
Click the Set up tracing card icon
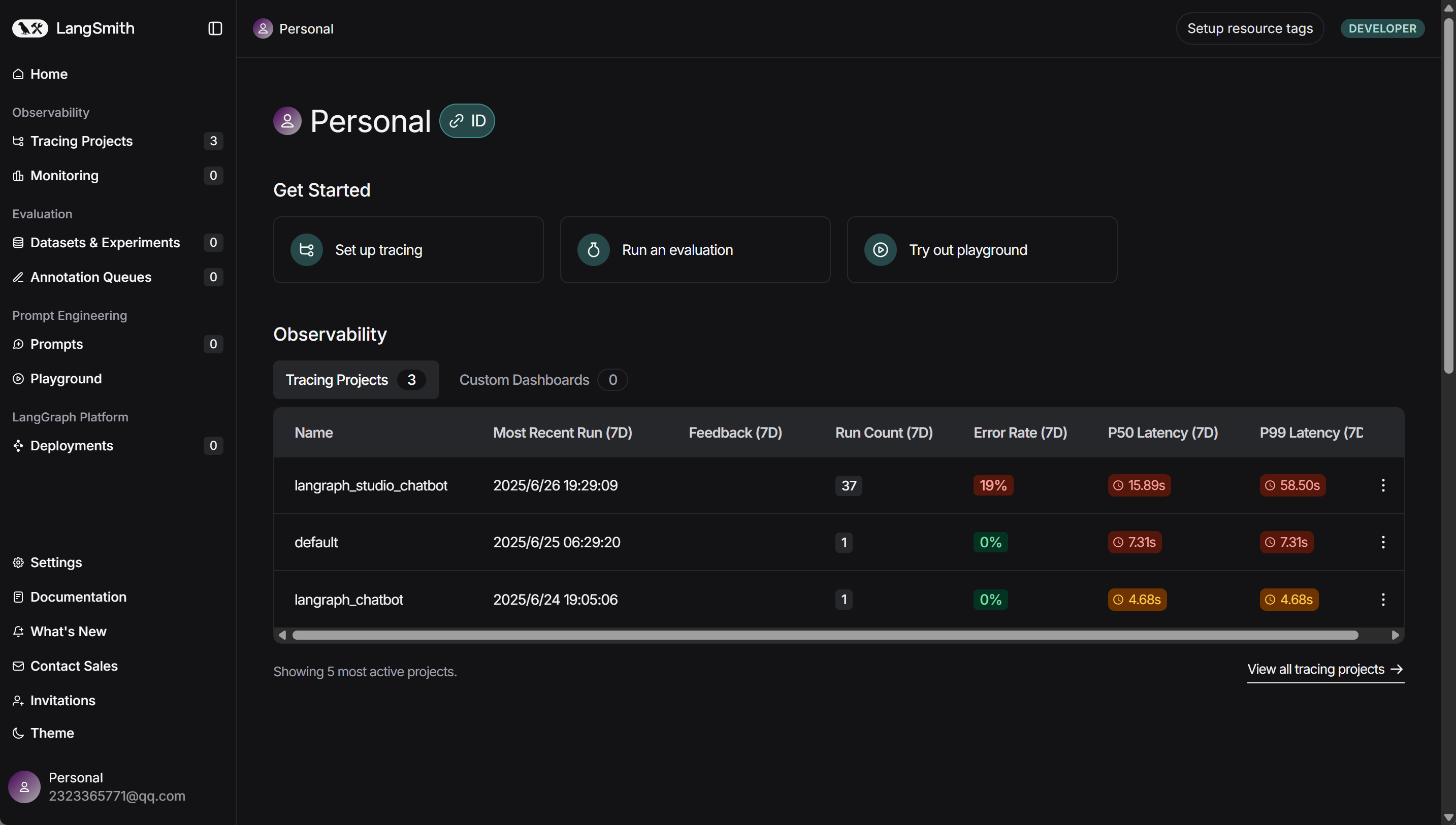[x=307, y=250]
